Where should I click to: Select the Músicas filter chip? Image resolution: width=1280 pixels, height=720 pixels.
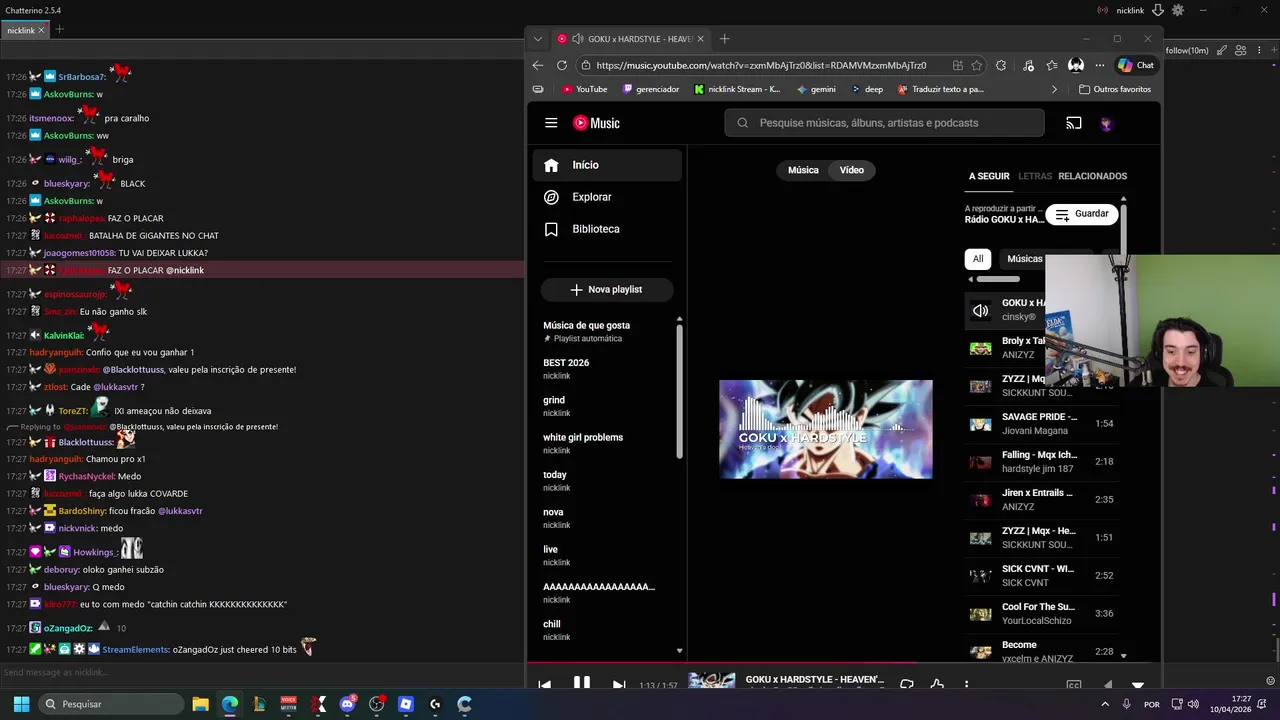1024,259
